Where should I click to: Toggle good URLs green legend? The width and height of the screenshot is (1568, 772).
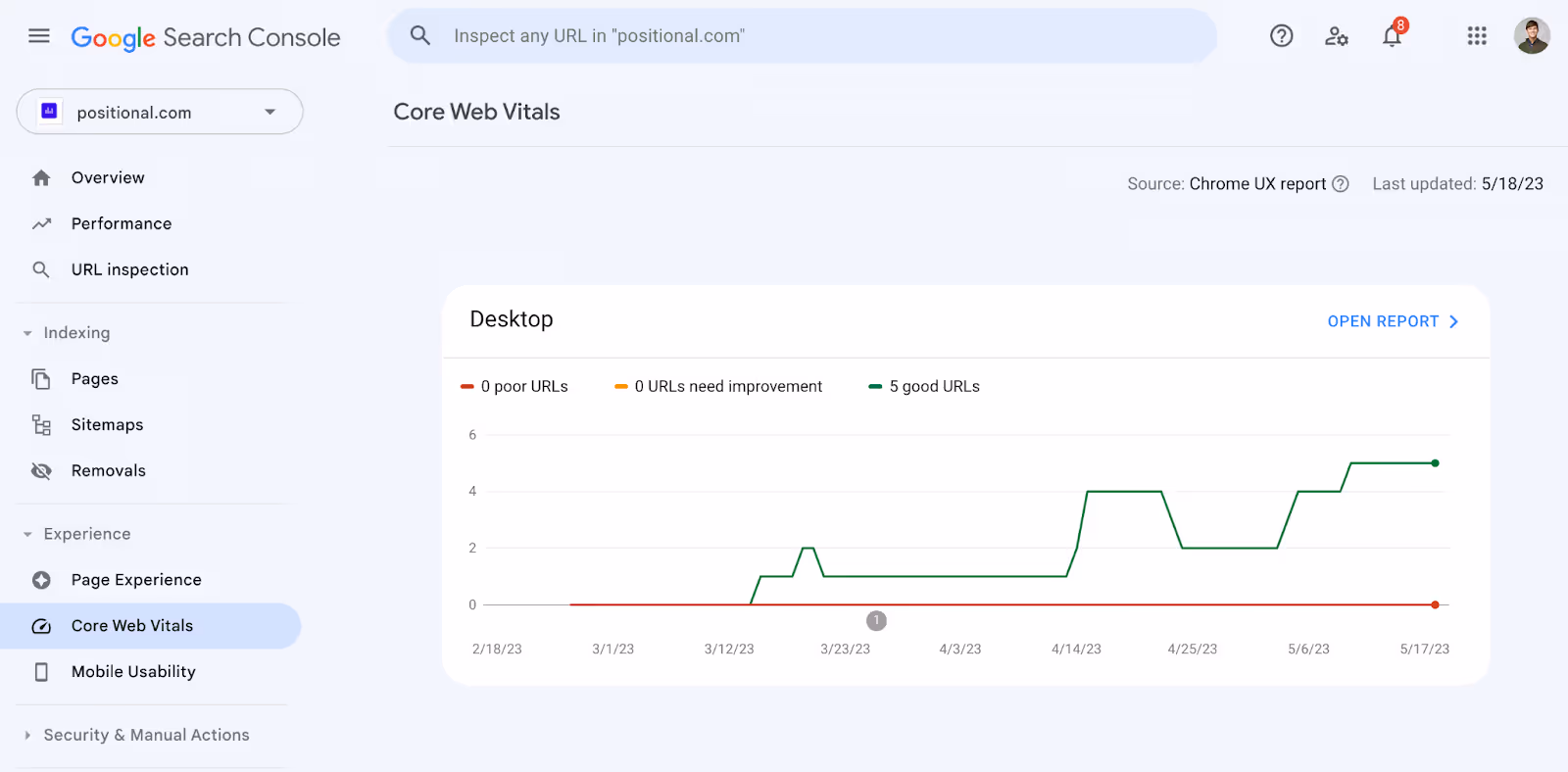click(x=924, y=387)
